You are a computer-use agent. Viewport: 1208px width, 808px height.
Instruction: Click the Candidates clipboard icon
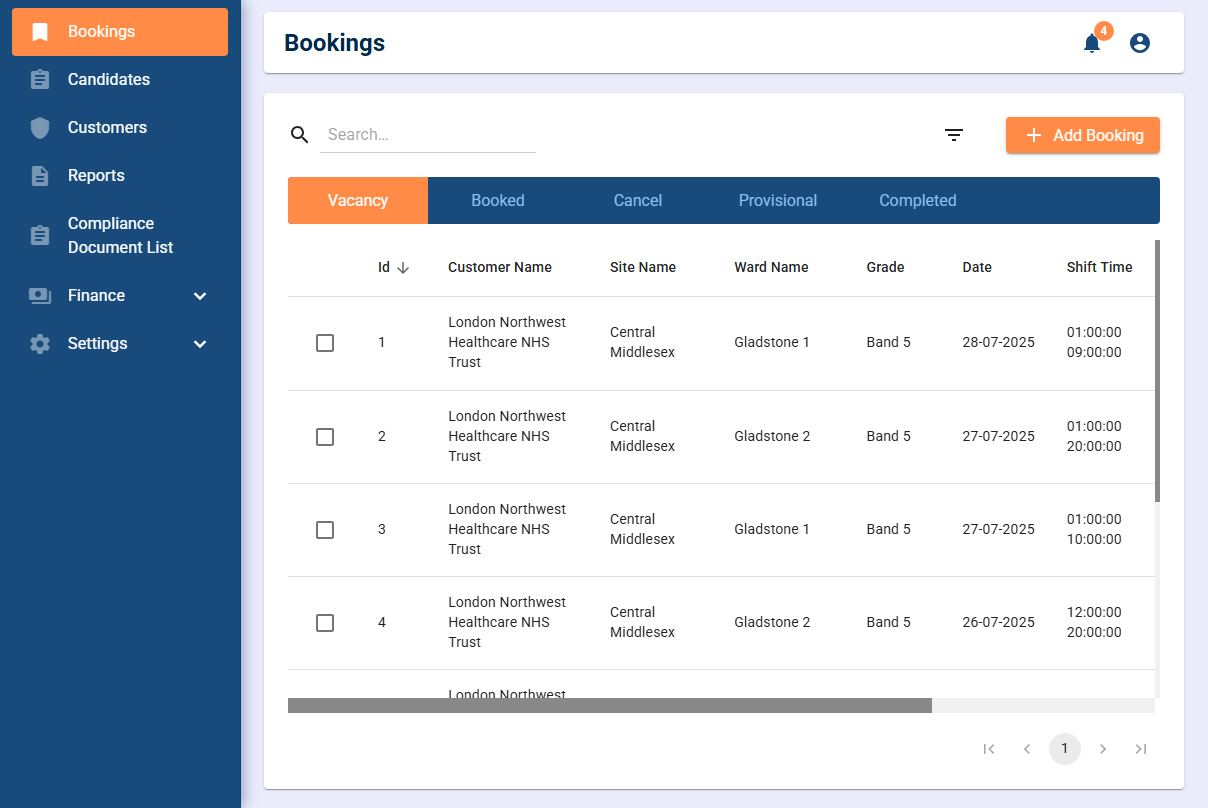click(x=40, y=80)
